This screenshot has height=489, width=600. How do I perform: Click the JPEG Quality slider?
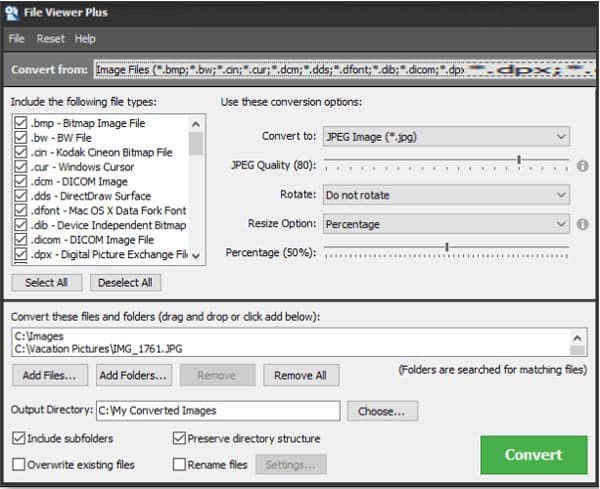tap(446, 162)
